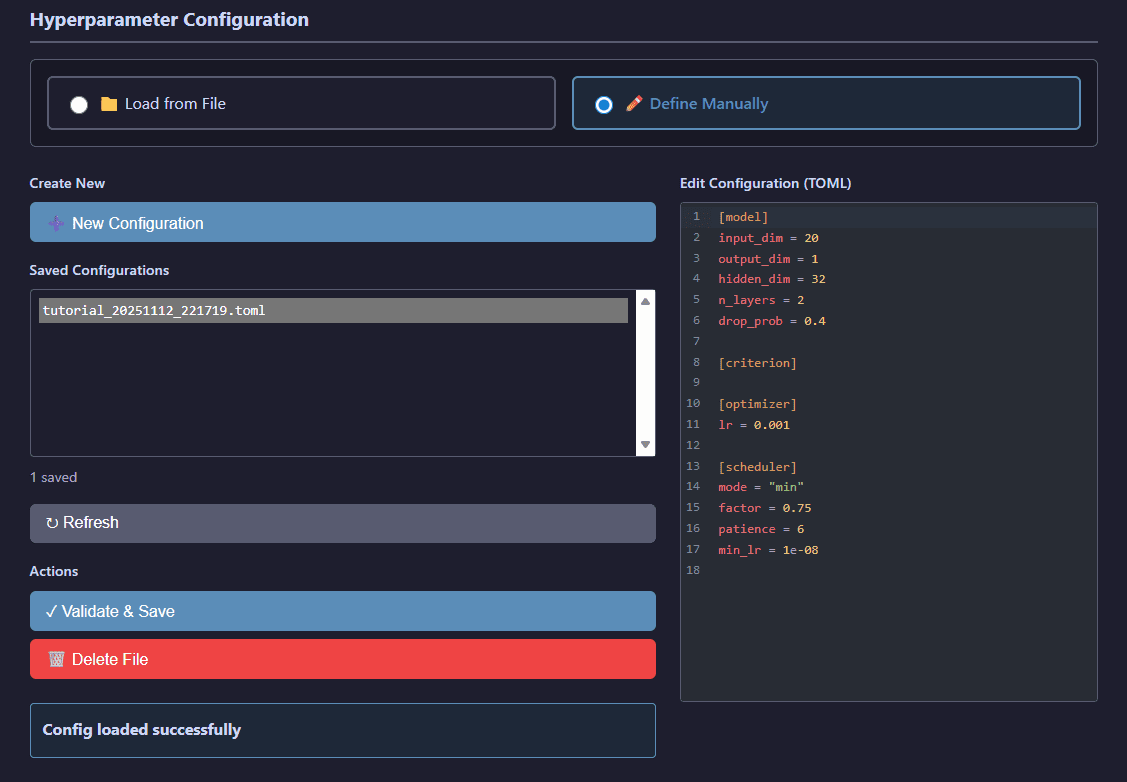Click the input_dim = 20 line

click(768, 238)
